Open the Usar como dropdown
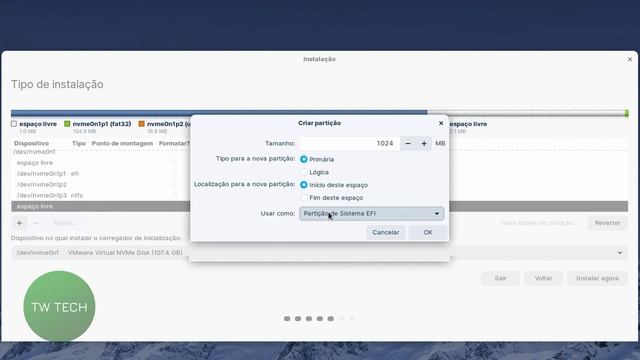The image size is (640, 360). point(371,213)
